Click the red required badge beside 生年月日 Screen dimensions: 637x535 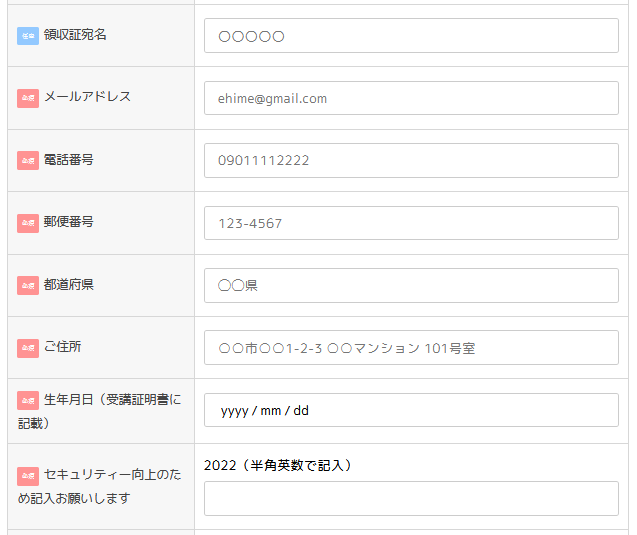click(x=28, y=401)
